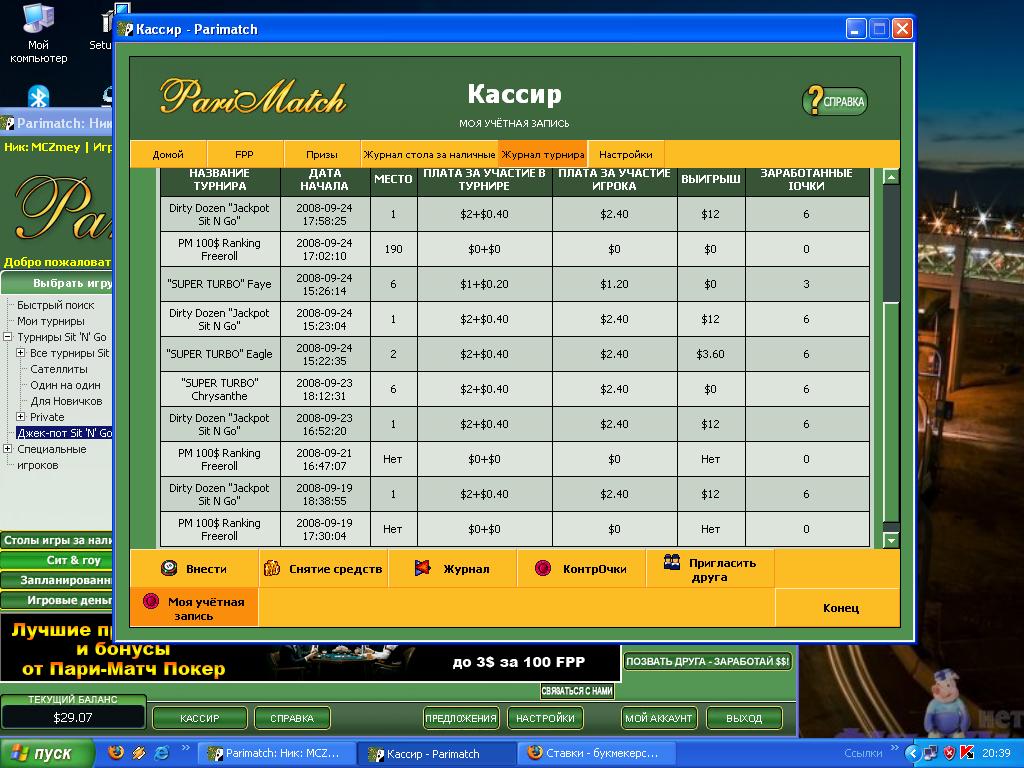Click the Внести deposit icon
This screenshot has width=1024, height=768.
tap(170, 569)
